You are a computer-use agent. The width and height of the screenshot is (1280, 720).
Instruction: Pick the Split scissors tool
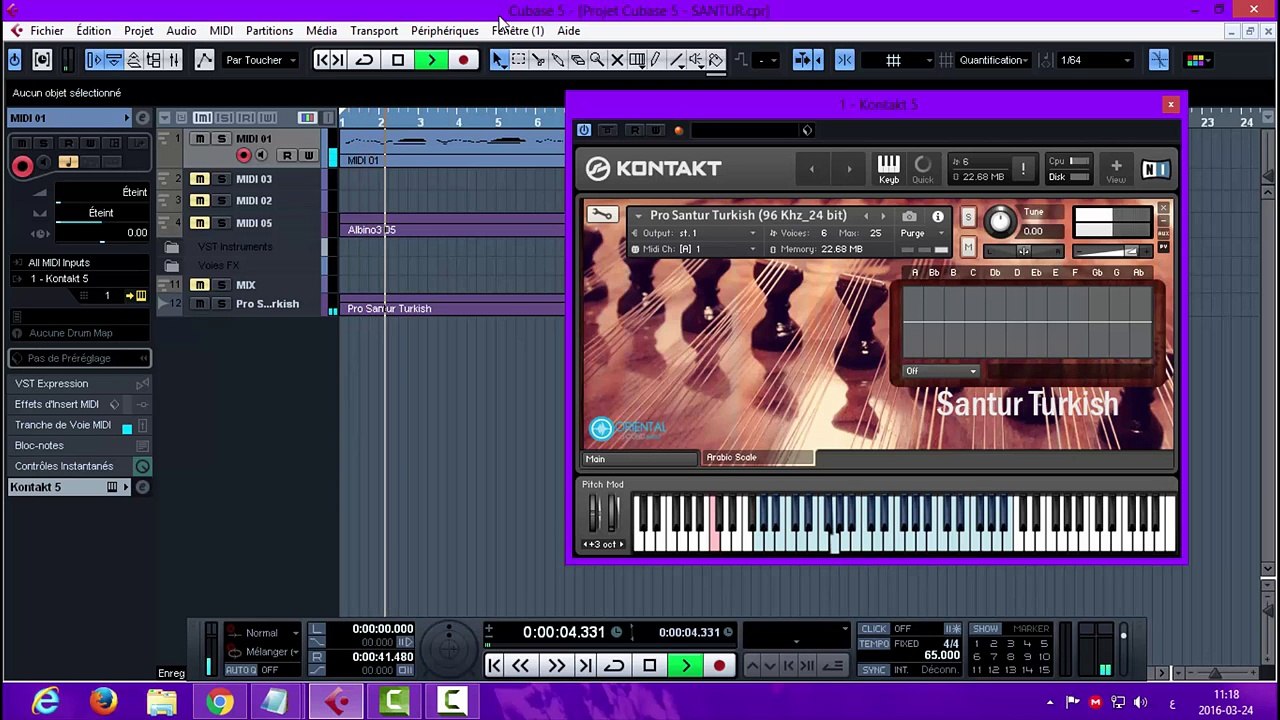click(538, 60)
